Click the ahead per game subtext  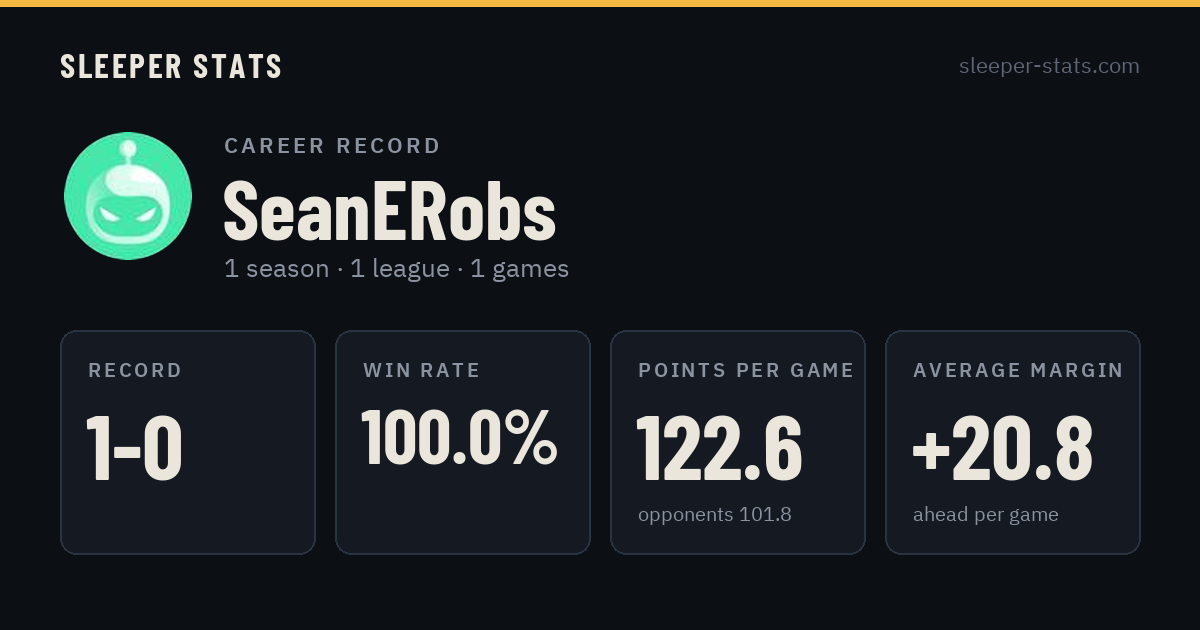pyautogui.click(x=986, y=515)
